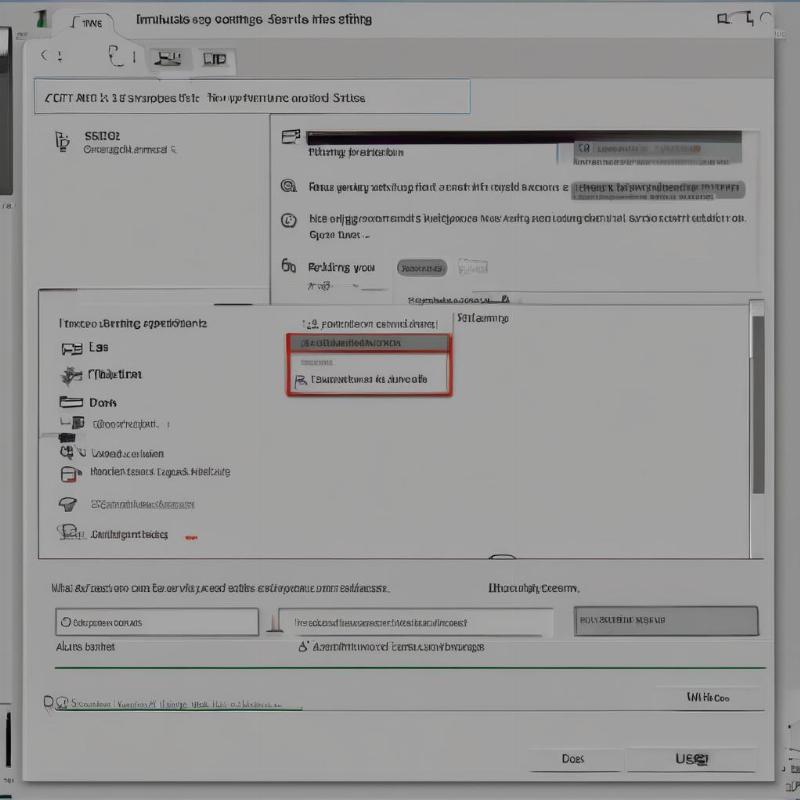Select the radio option in bottom-left field
This screenshot has height=800, width=800.
click(66, 622)
